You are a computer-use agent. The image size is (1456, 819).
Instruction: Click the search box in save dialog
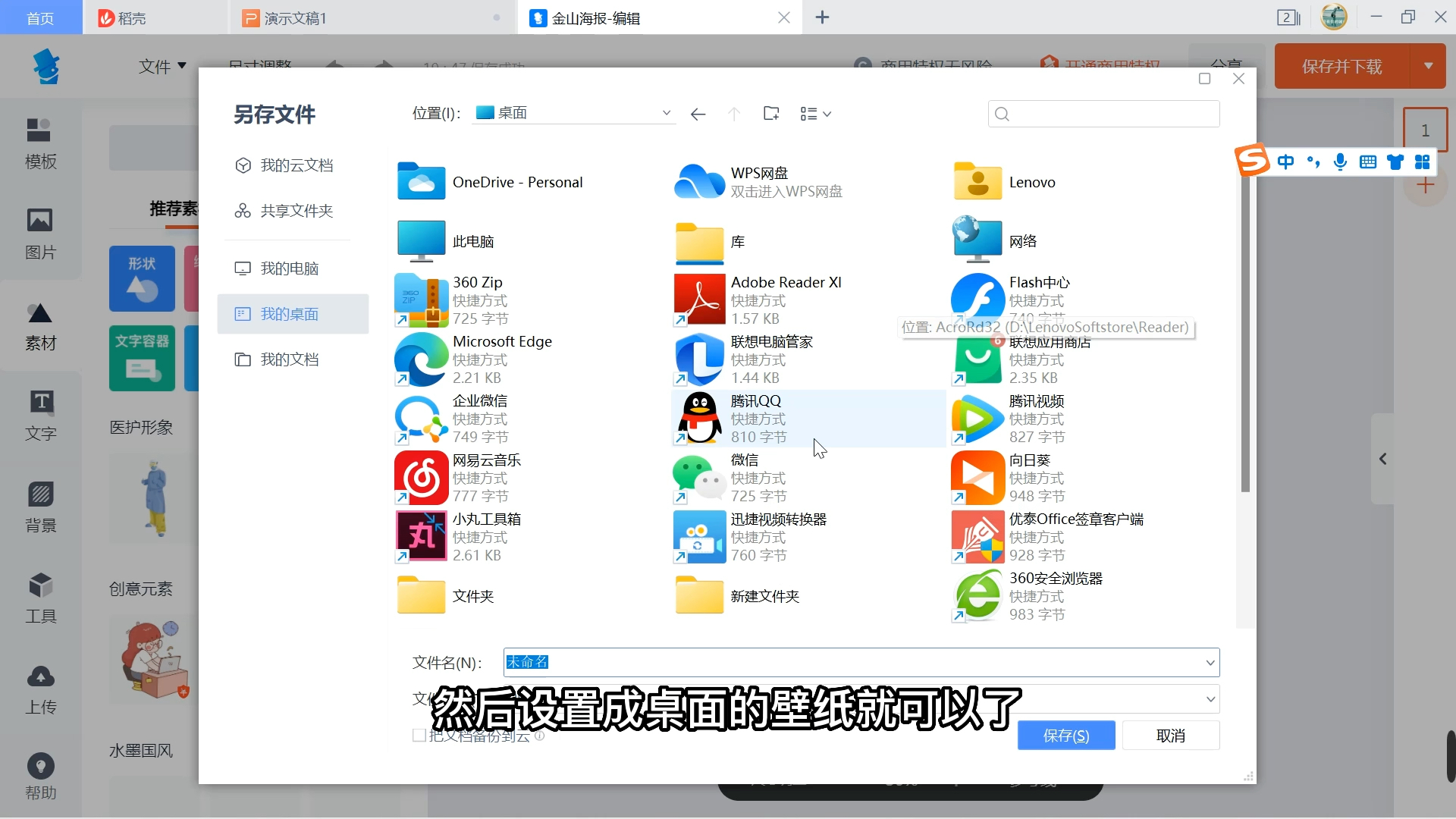point(1104,114)
